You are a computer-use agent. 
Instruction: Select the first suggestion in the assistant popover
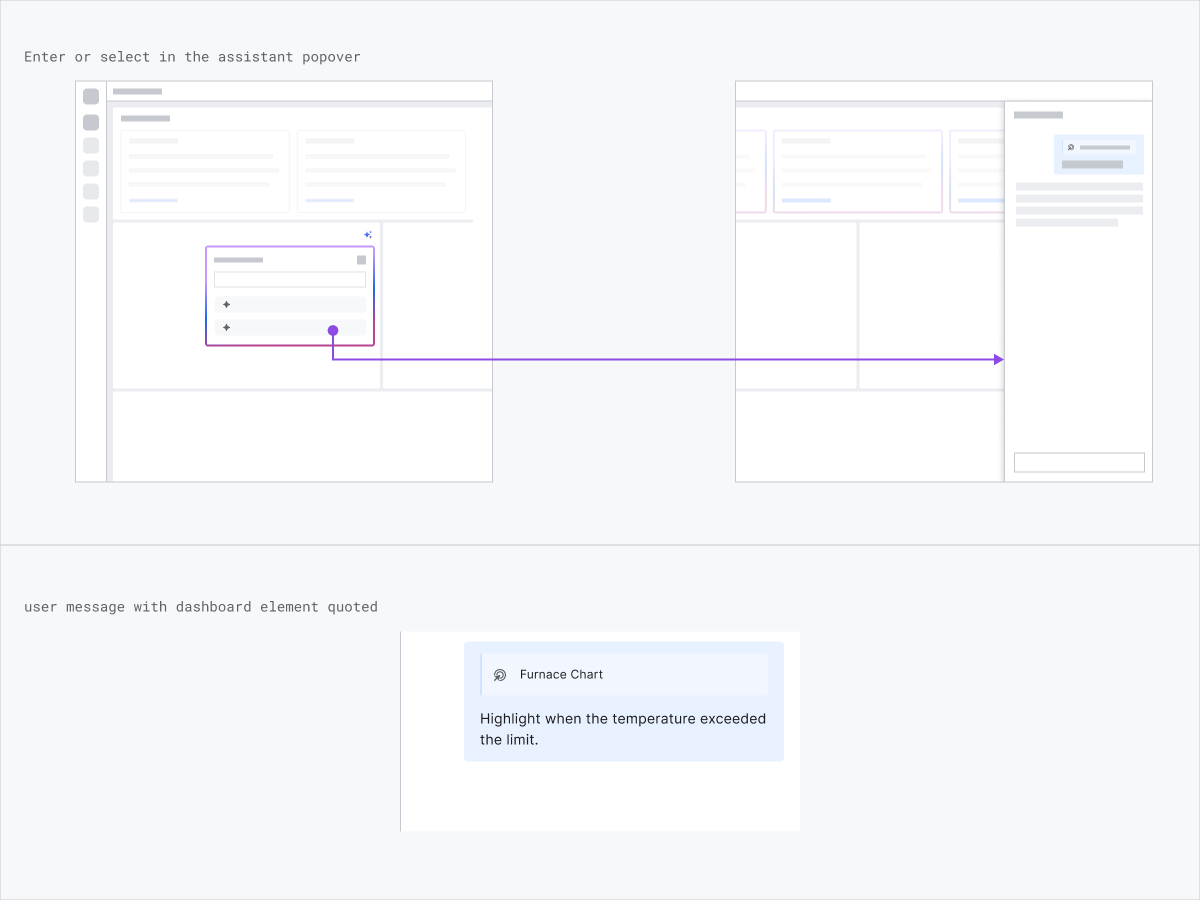pos(290,304)
